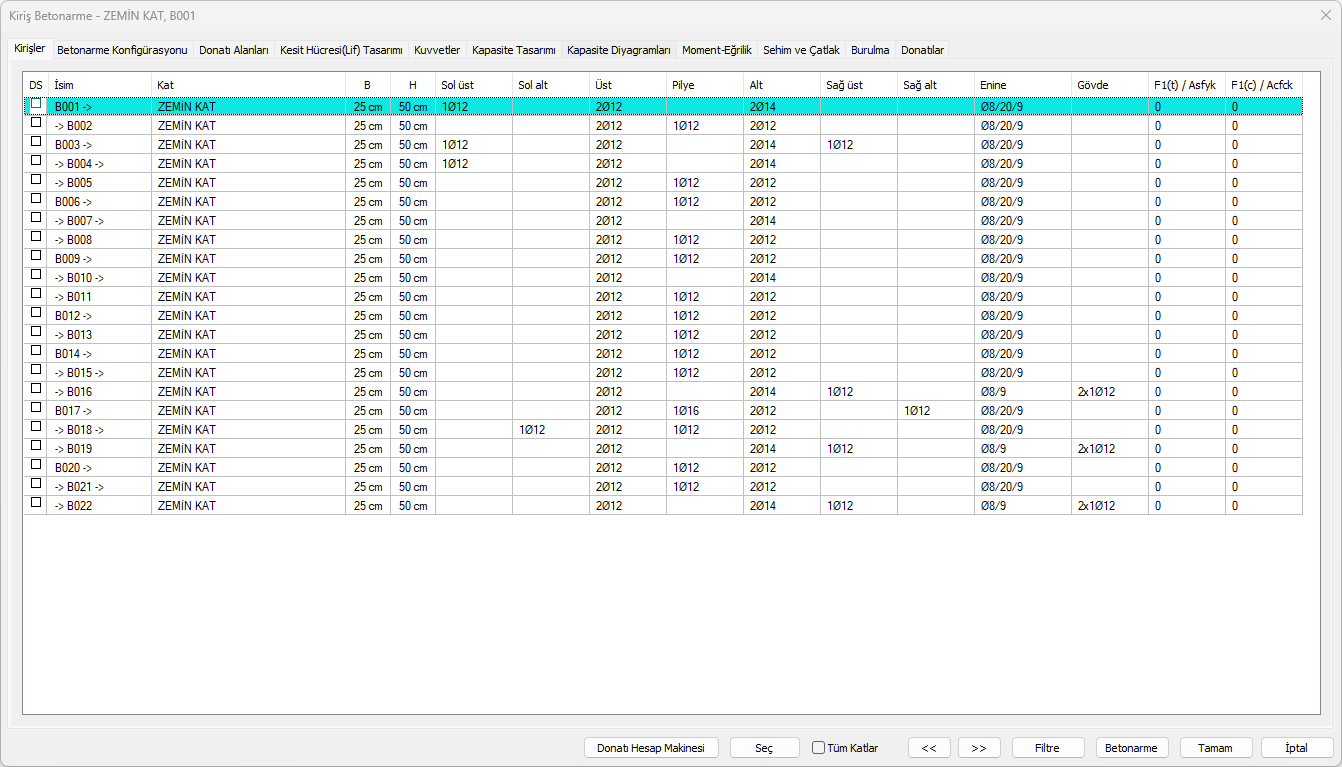The width and height of the screenshot is (1342, 767).
Task: Select the B017 beam row name cell
Action: tap(100, 411)
